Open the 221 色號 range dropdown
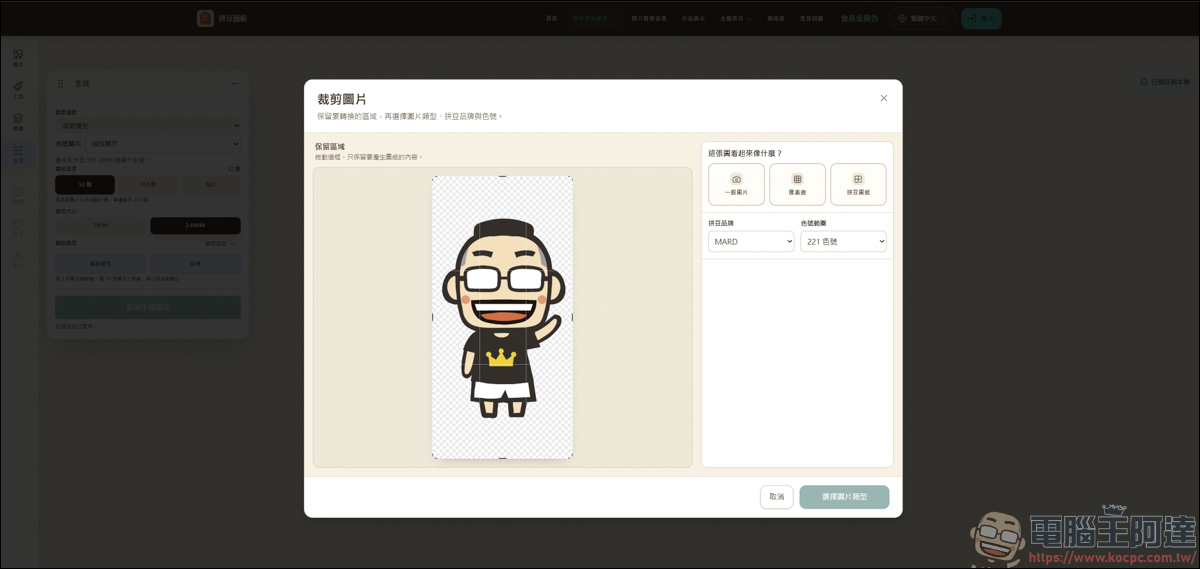The height and width of the screenshot is (569, 1200). (x=843, y=241)
